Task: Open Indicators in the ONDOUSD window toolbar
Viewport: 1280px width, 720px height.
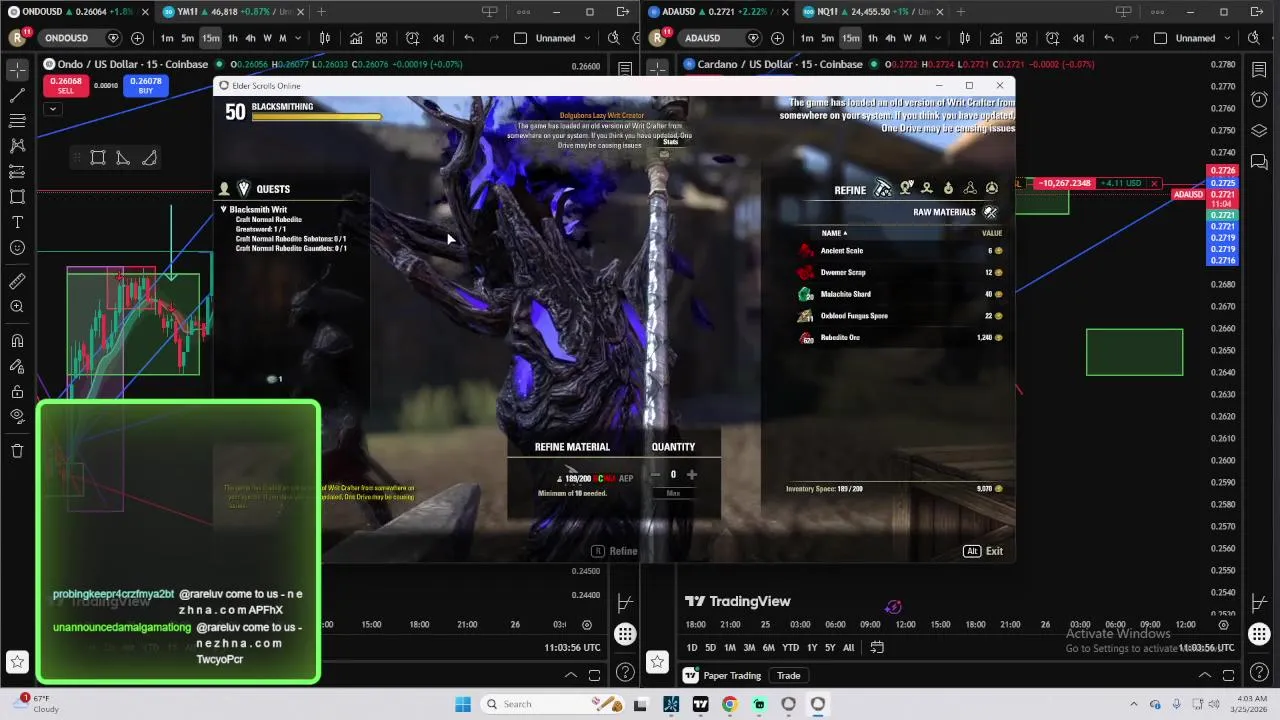Action: click(x=356, y=38)
